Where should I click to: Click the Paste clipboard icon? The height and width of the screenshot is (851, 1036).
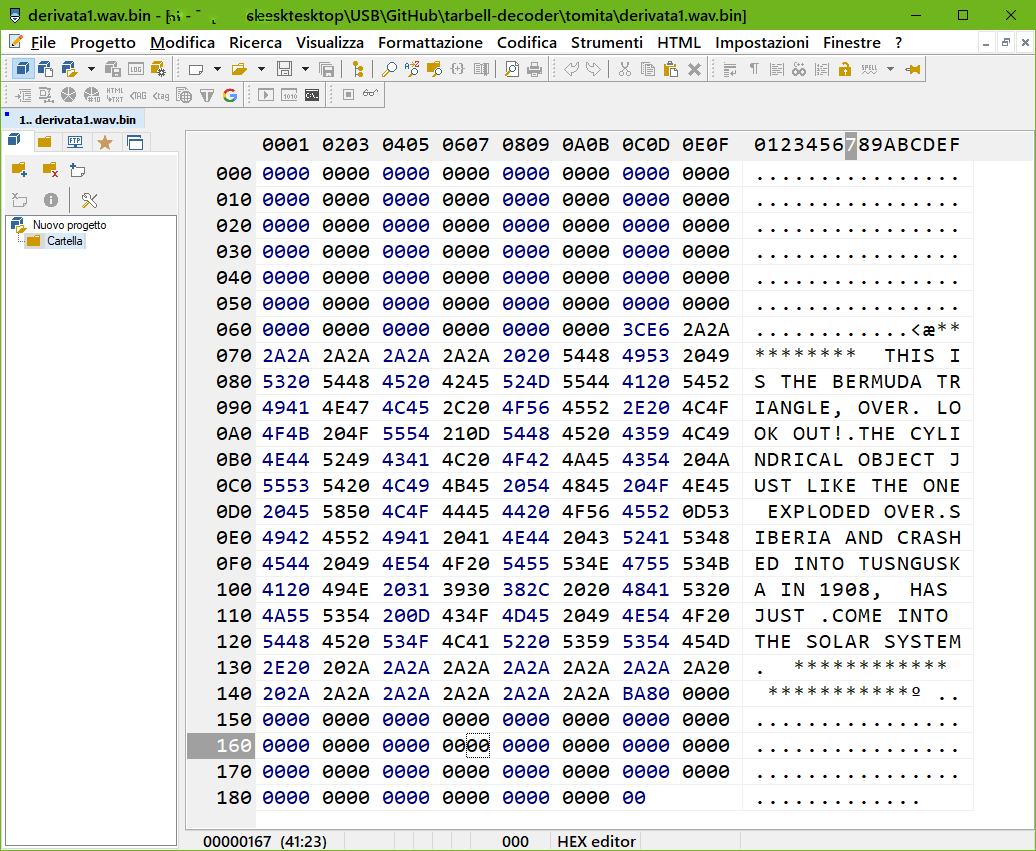click(x=671, y=69)
